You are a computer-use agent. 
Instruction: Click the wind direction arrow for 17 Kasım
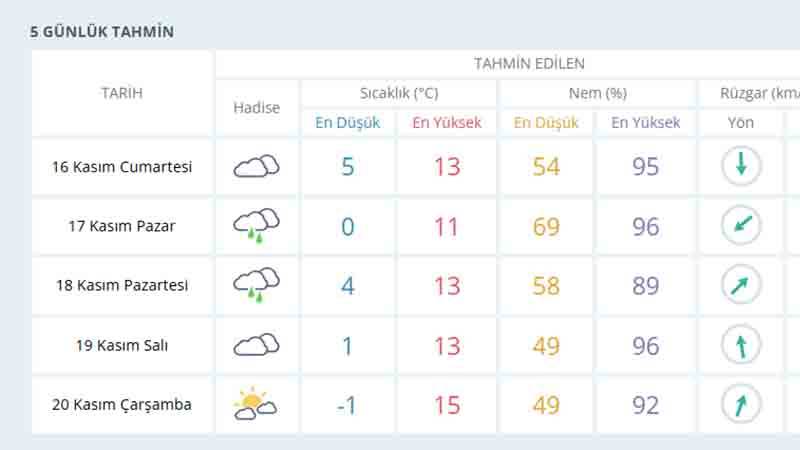click(741, 226)
